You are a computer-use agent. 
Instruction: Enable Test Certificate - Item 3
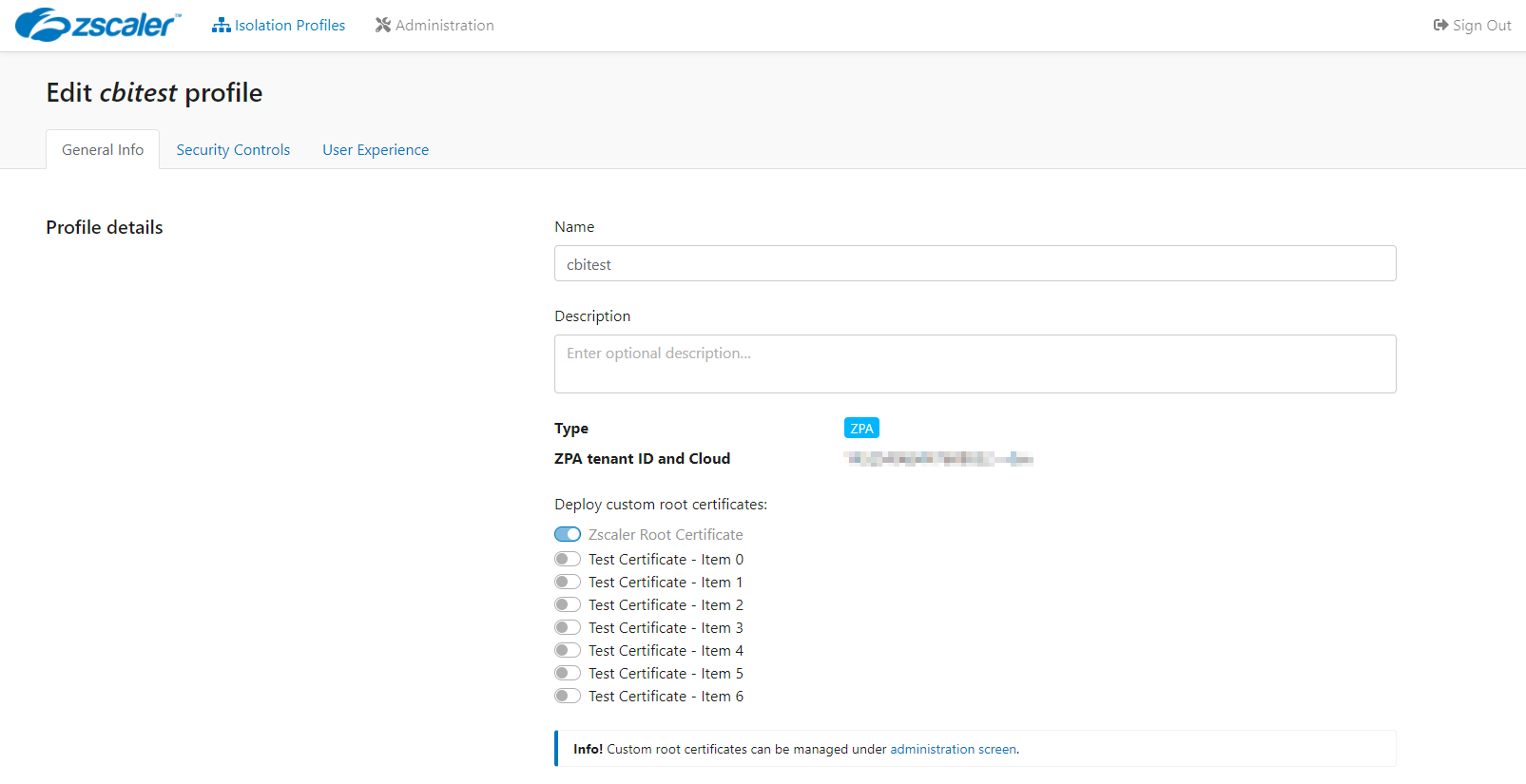point(568,628)
